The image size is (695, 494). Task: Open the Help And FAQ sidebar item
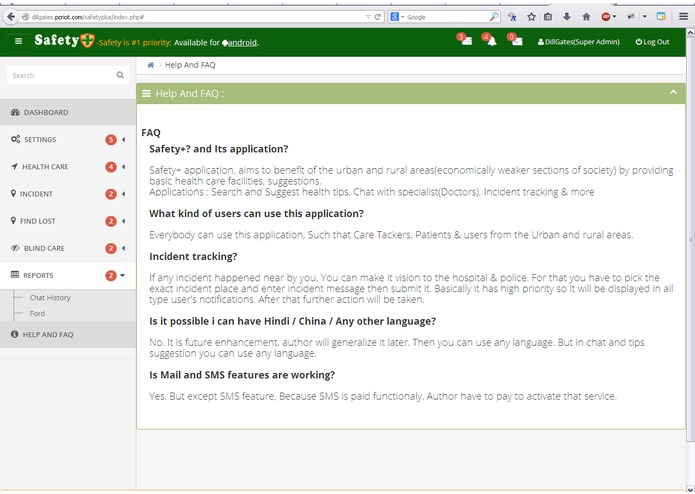pos(68,335)
